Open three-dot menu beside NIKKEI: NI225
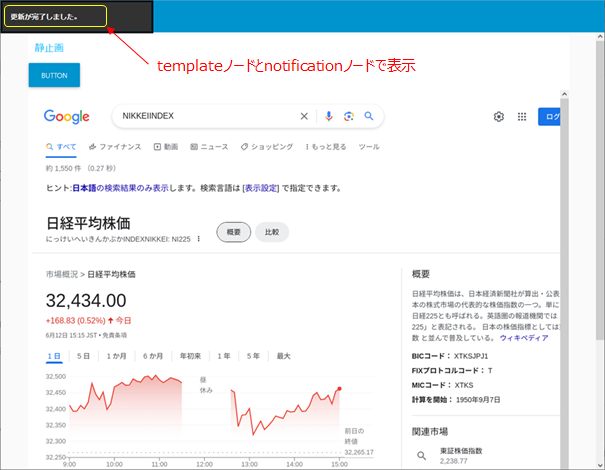Image resolution: width=605 pixels, height=470 pixels. pyautogui.click(x=200, y=239)
